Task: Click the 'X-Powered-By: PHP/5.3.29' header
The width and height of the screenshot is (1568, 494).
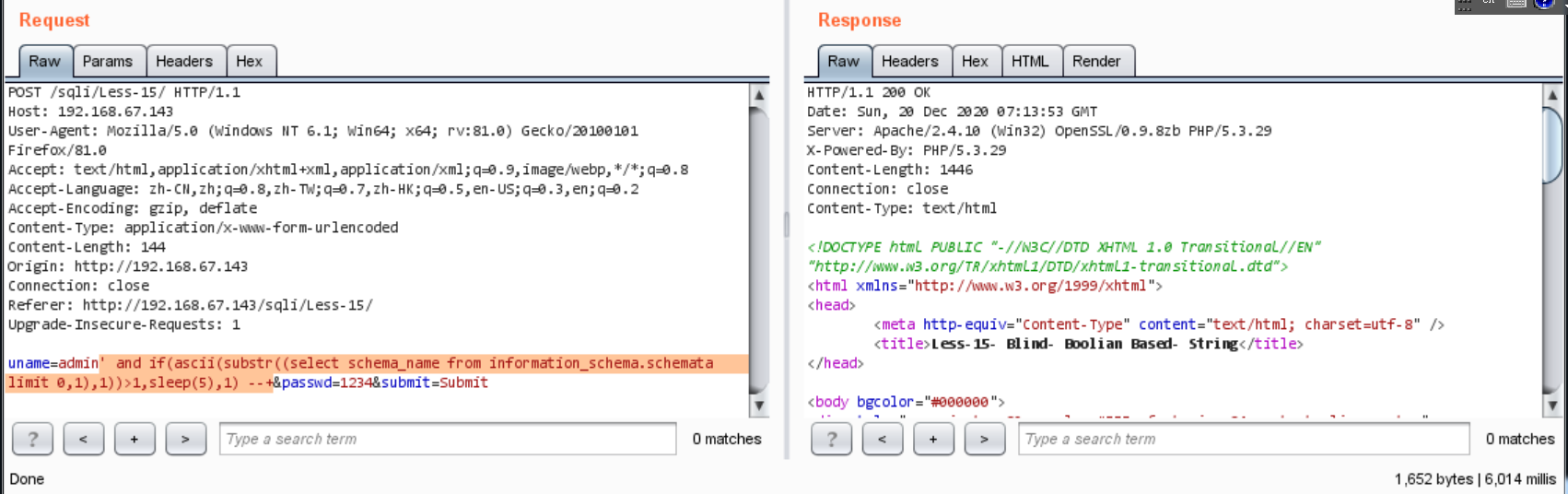Action: point(907,150)
